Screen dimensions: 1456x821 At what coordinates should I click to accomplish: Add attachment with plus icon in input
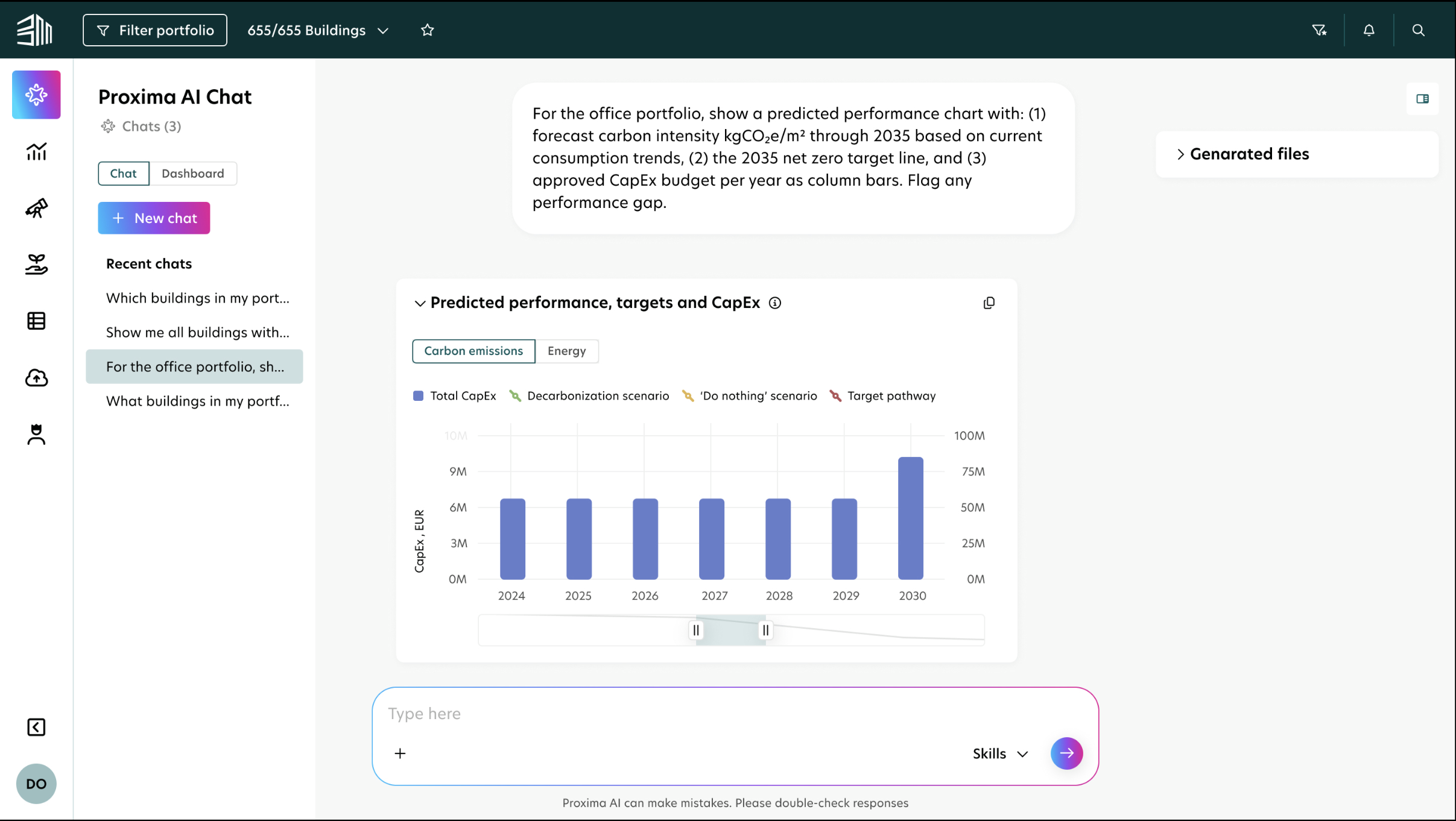(x=400, y=753)
